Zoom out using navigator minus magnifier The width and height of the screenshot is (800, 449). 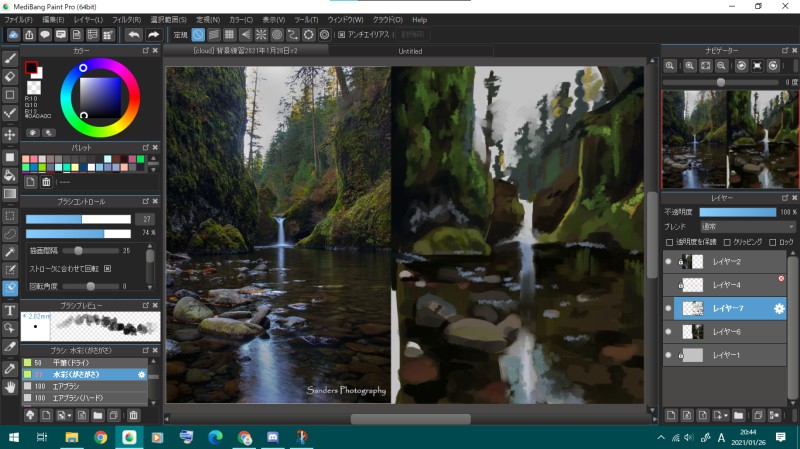tap(721, 66)
